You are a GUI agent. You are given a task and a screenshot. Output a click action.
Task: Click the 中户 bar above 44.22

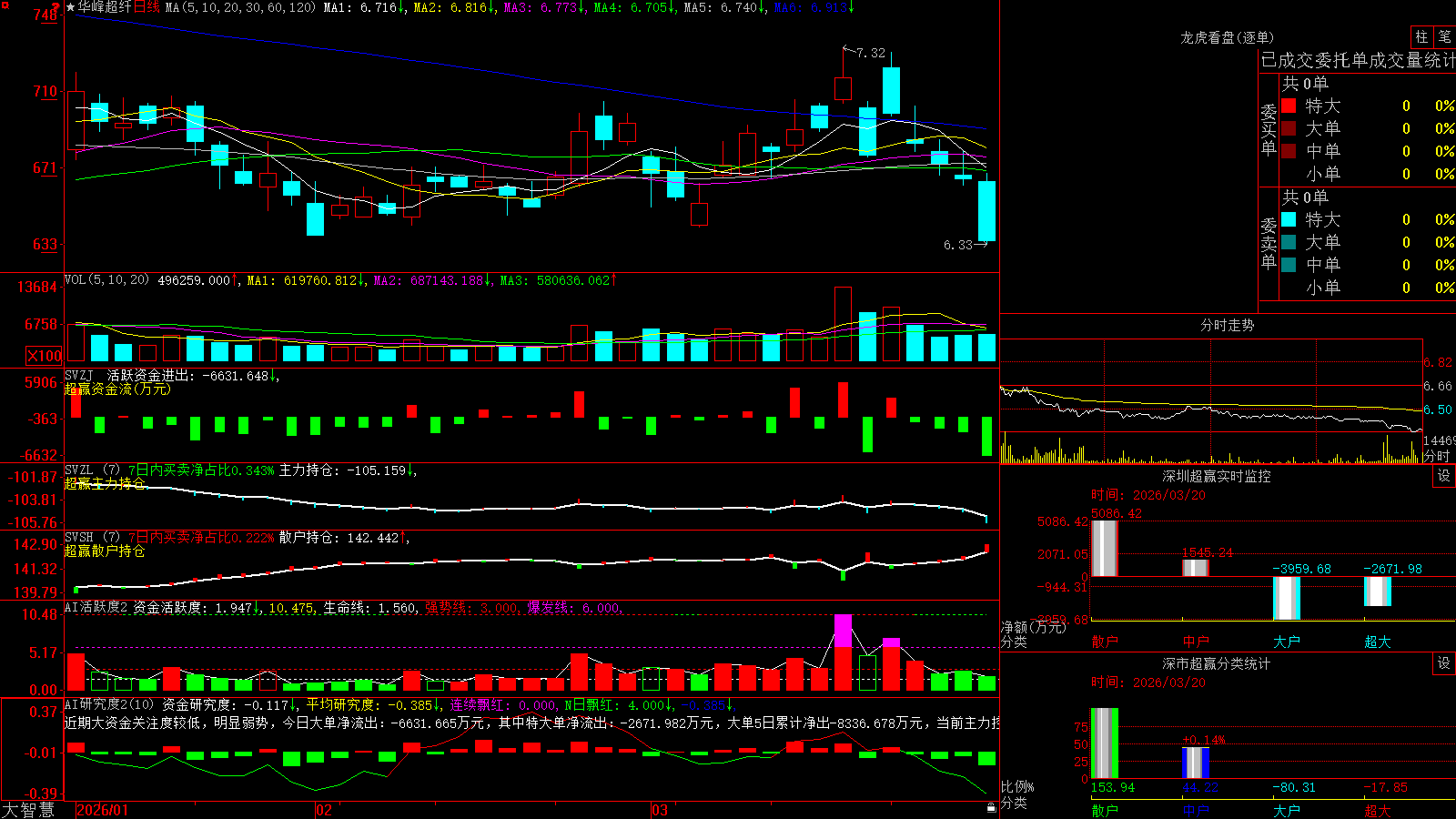(1195, 763)
